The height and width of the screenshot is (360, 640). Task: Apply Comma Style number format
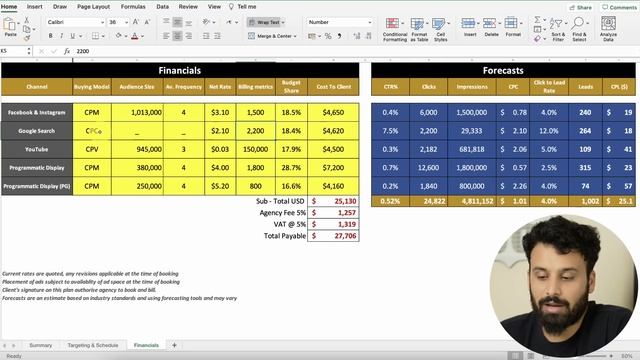(339, 36)
